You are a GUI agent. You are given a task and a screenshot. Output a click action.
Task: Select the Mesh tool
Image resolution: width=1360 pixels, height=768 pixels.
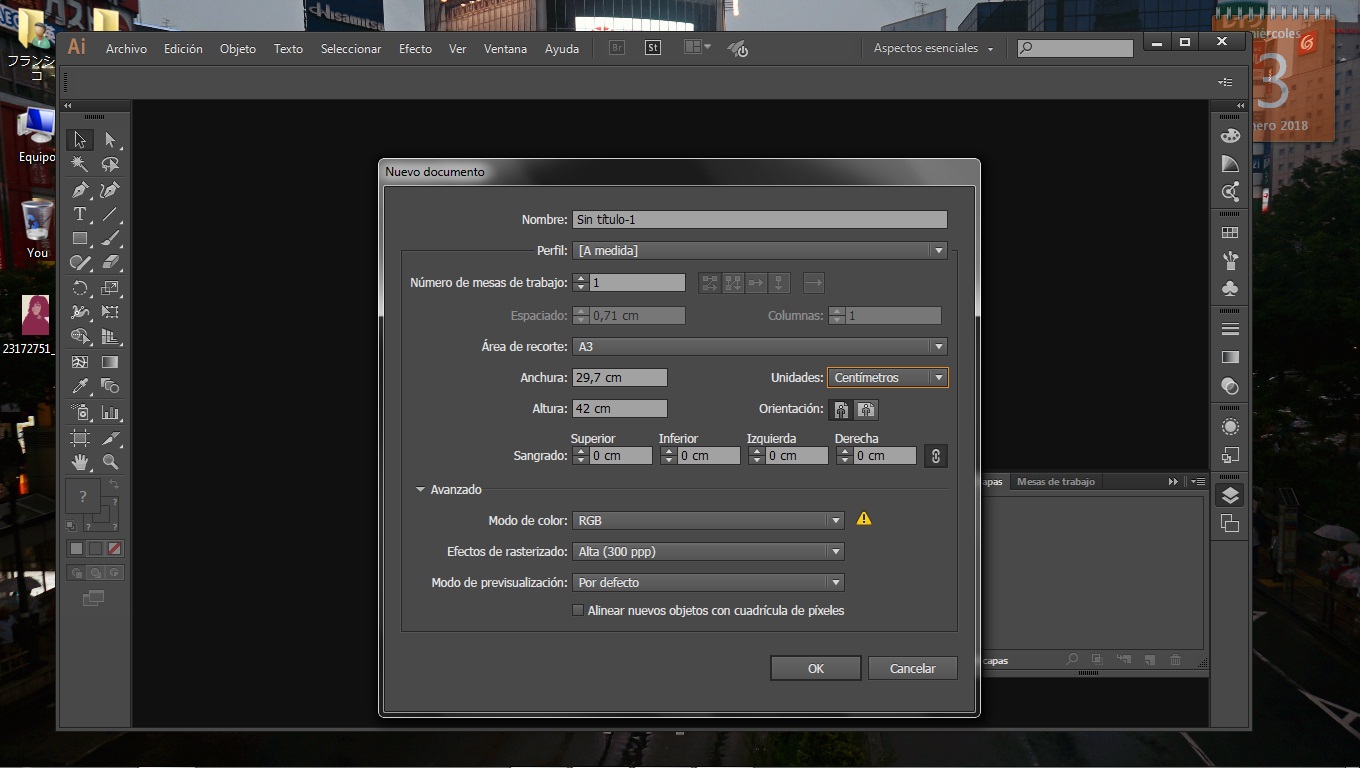(x=80, y=362)
